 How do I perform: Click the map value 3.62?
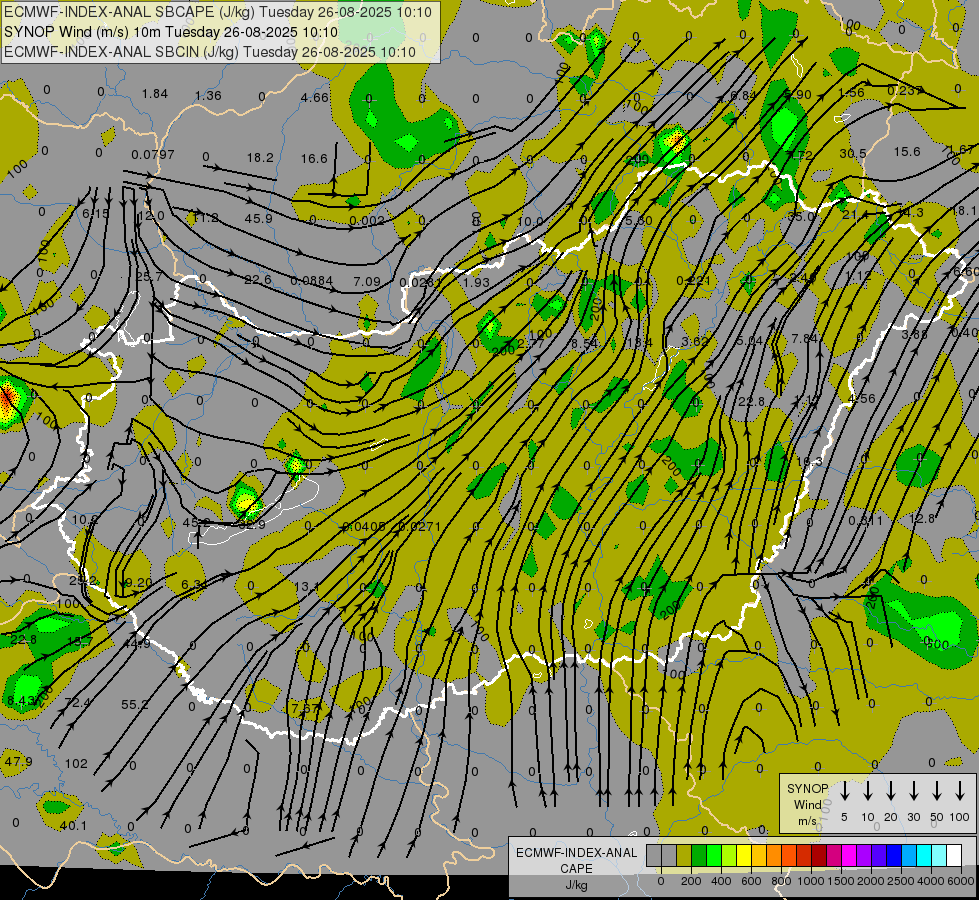[x=695, y=341]
